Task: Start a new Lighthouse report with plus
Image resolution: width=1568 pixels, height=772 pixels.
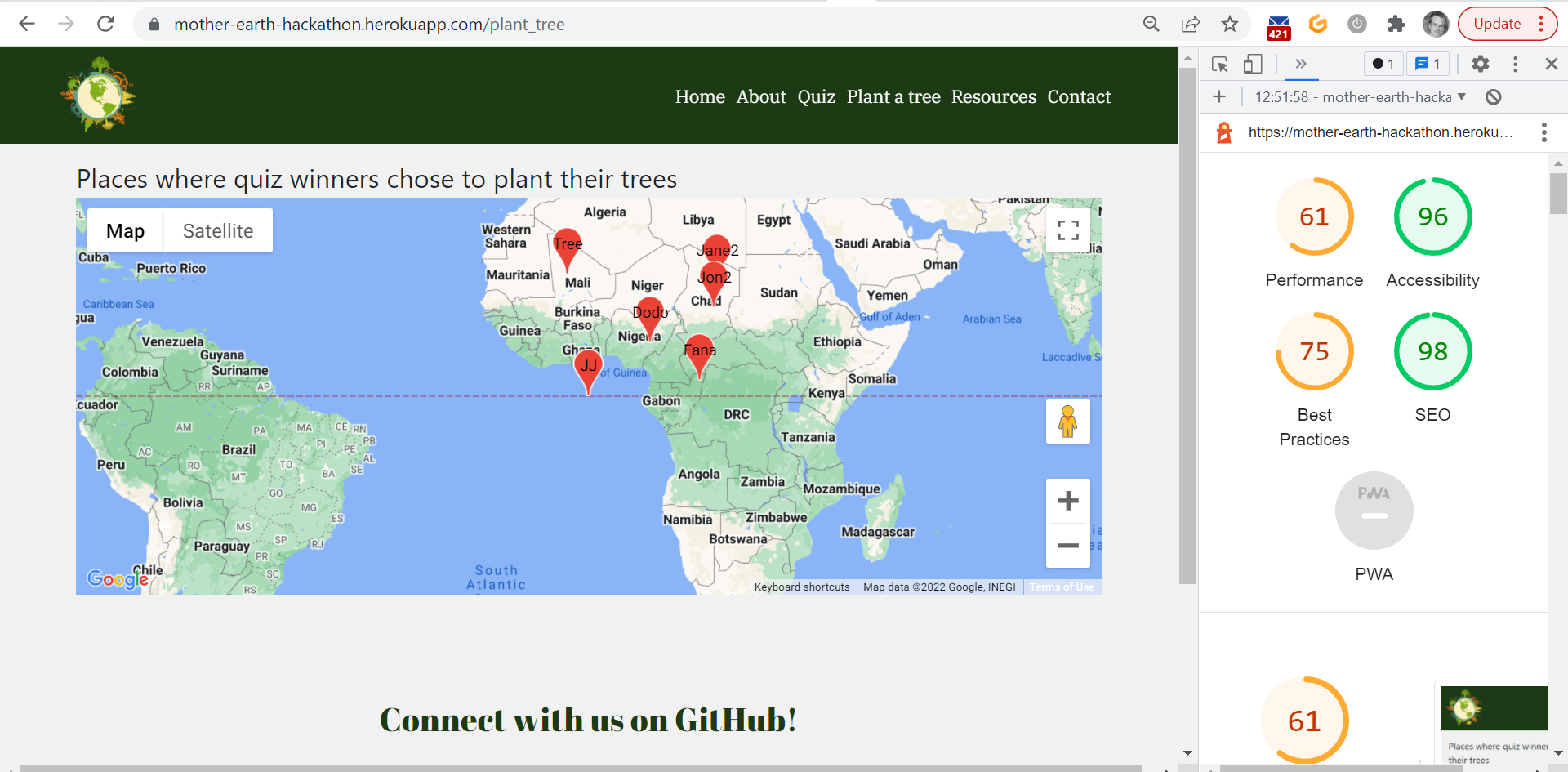Action: (x=1219, y=97)
